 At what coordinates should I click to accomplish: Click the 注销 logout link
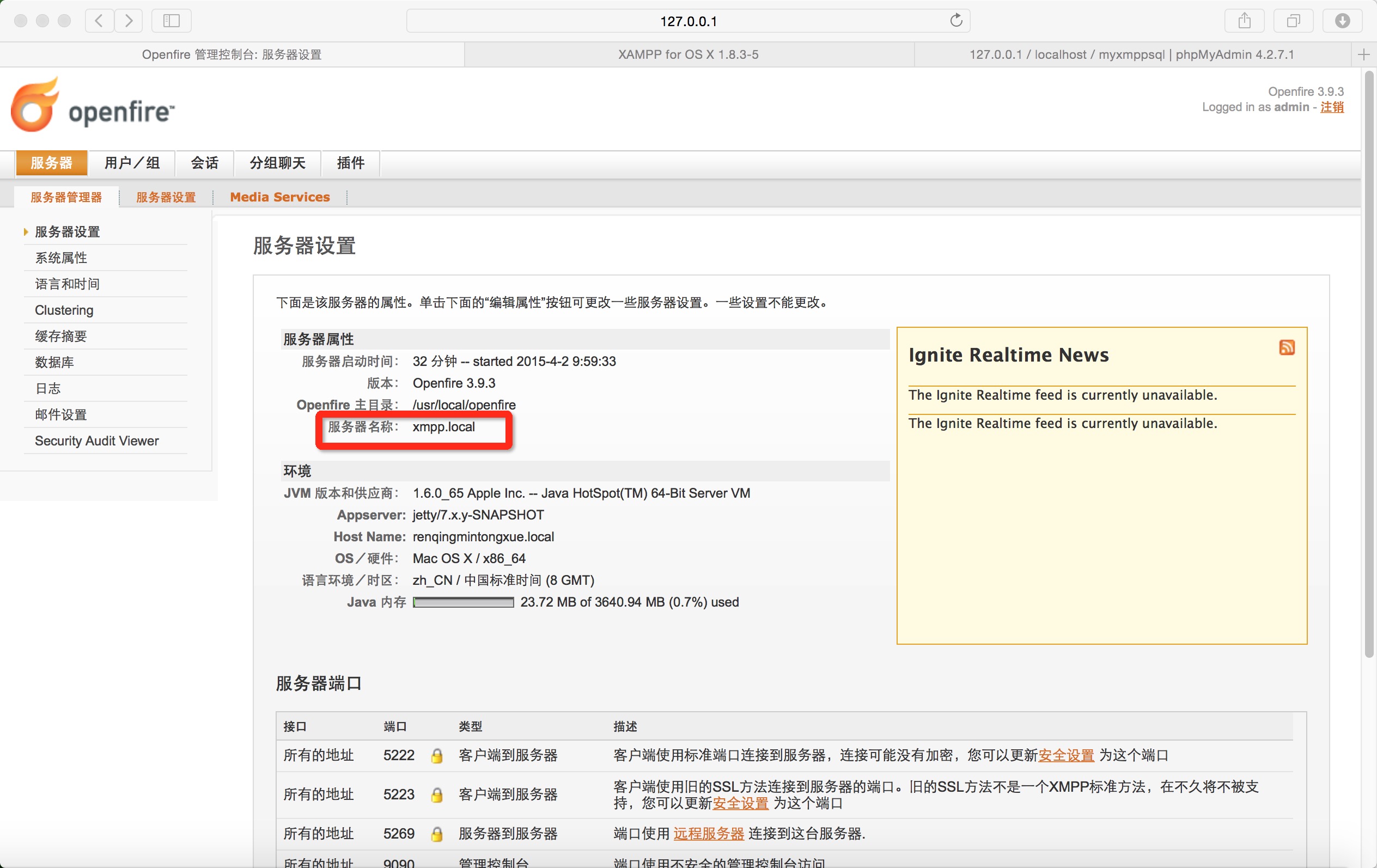point(1332,107)
